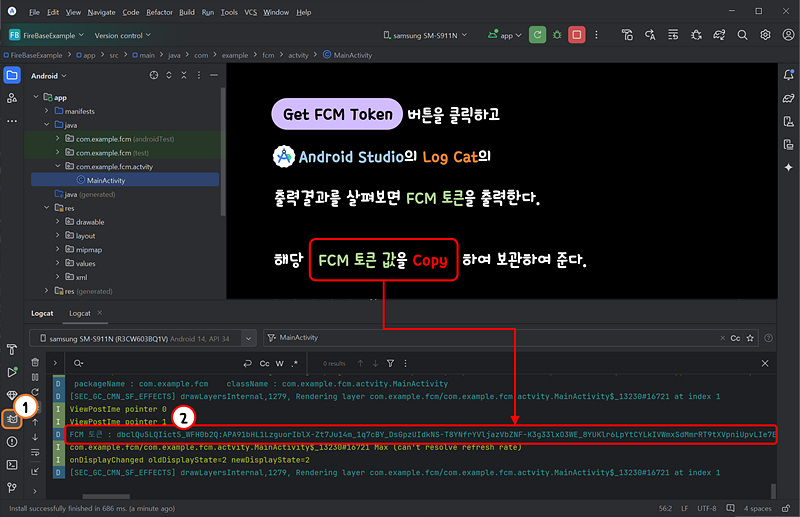This screenshot has width=800, height=517.
Task: Toggle read-only lock in status bar
Action: tap(786, 508)
